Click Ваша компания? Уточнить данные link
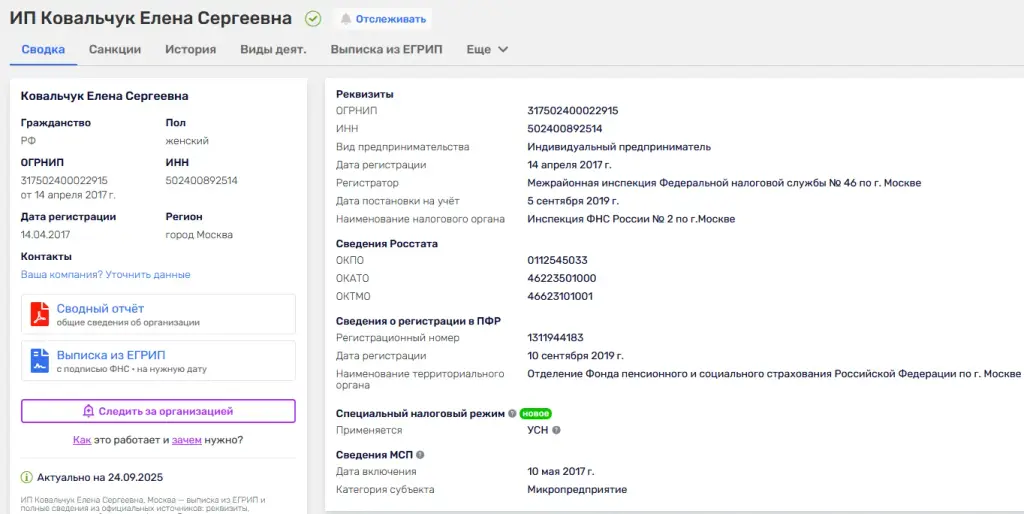The height and width of the screenshot is (514, 1024). tap(106, 274)
